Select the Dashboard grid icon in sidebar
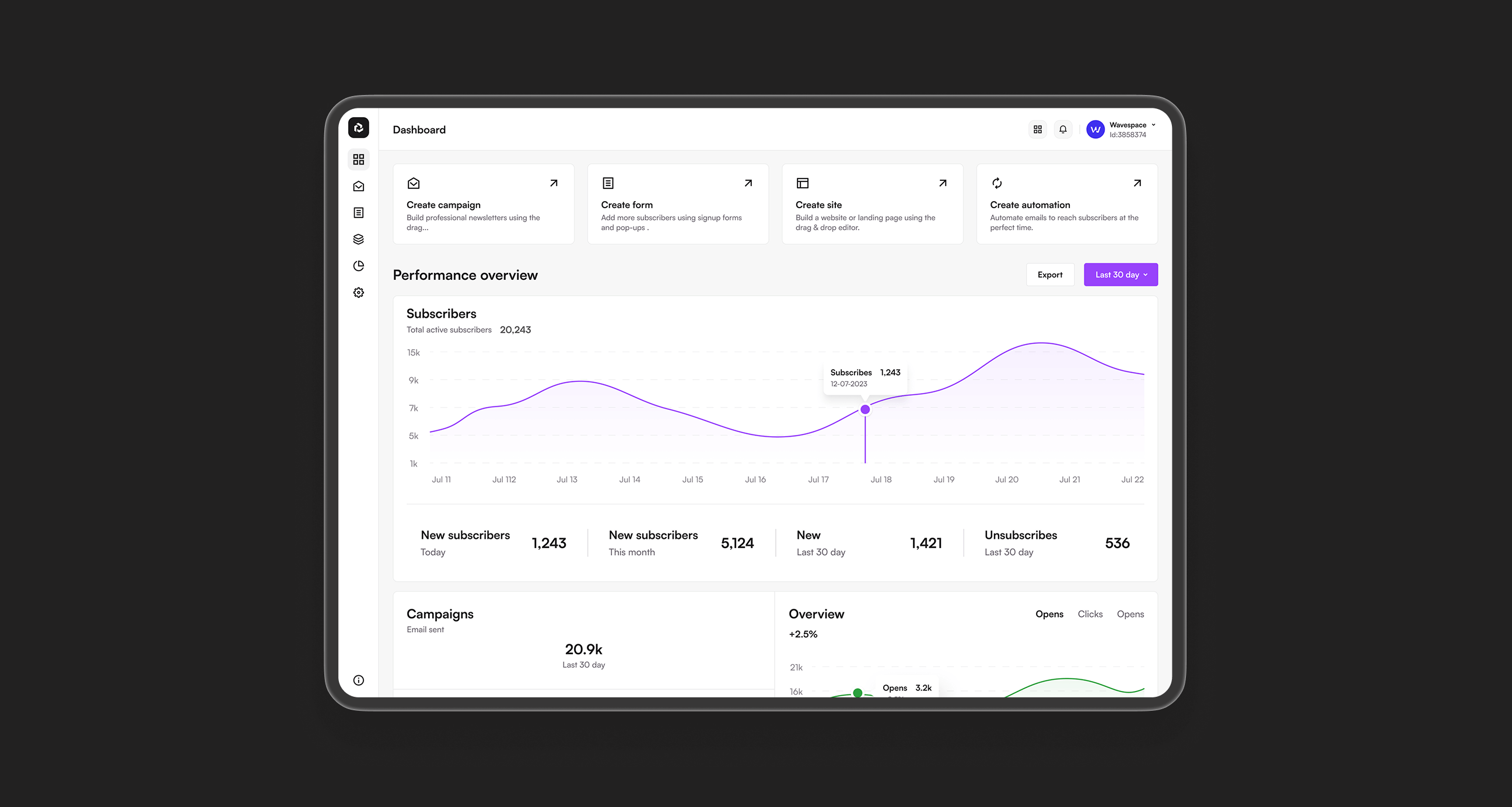This screenshot has width=1512, height=807. pos(359,159)
